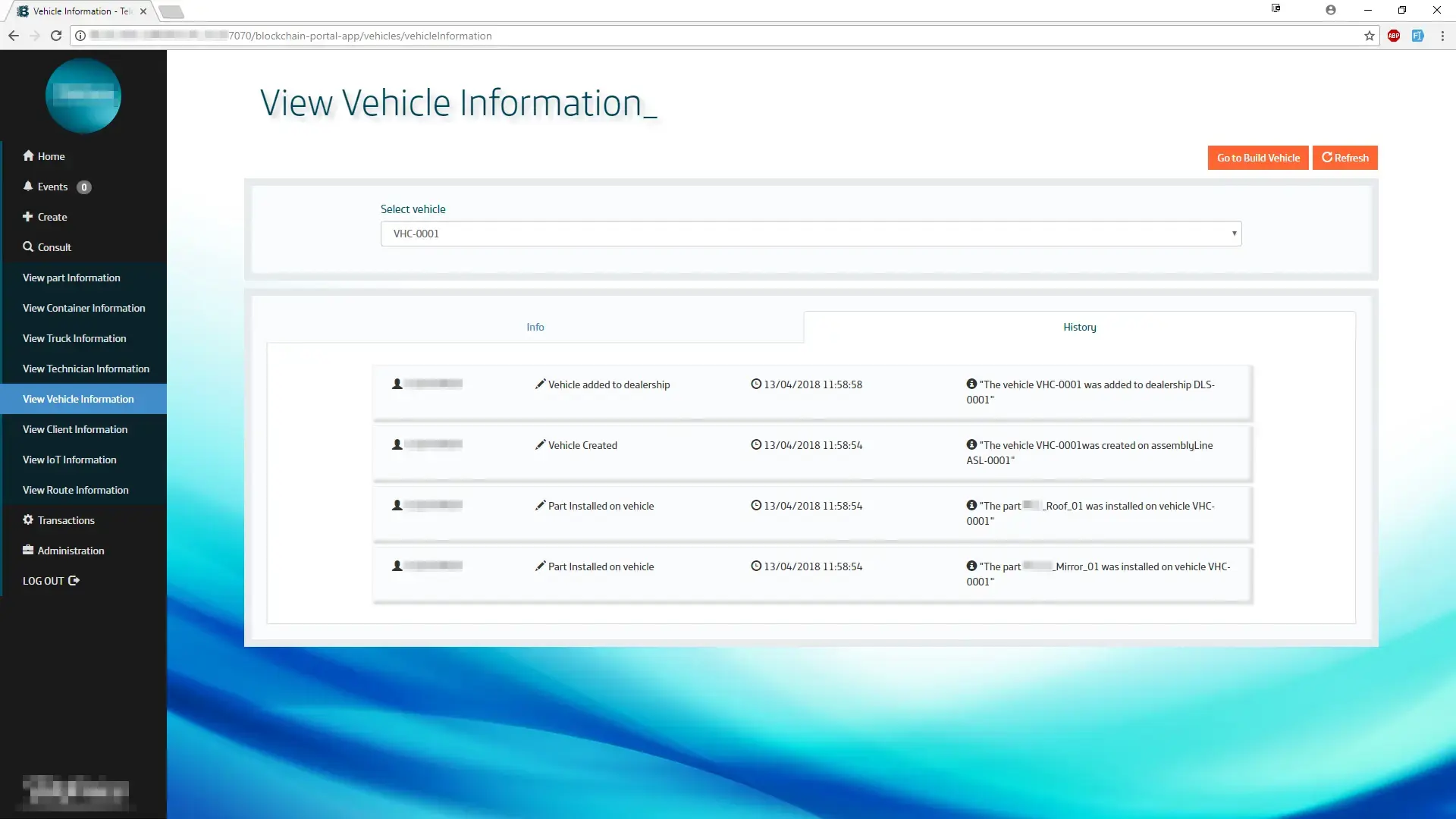Open the AdBlock Plus extension icon
The height and width of the screenshot is (819, 1456).
tap(1393, 36)
